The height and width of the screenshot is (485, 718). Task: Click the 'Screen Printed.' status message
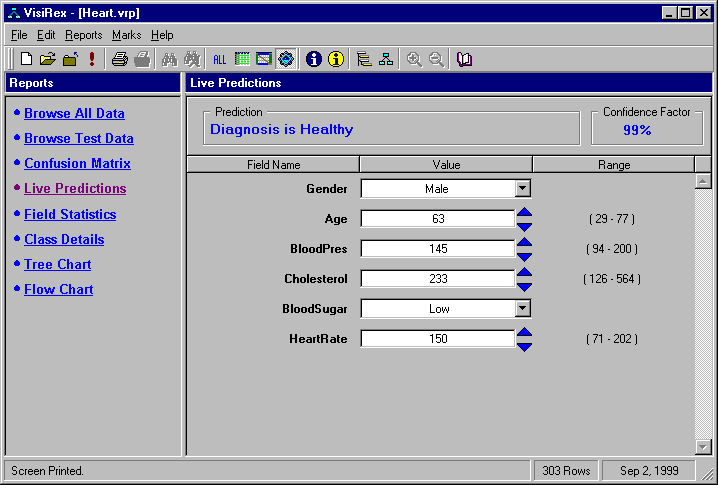(x=47, y=470)
